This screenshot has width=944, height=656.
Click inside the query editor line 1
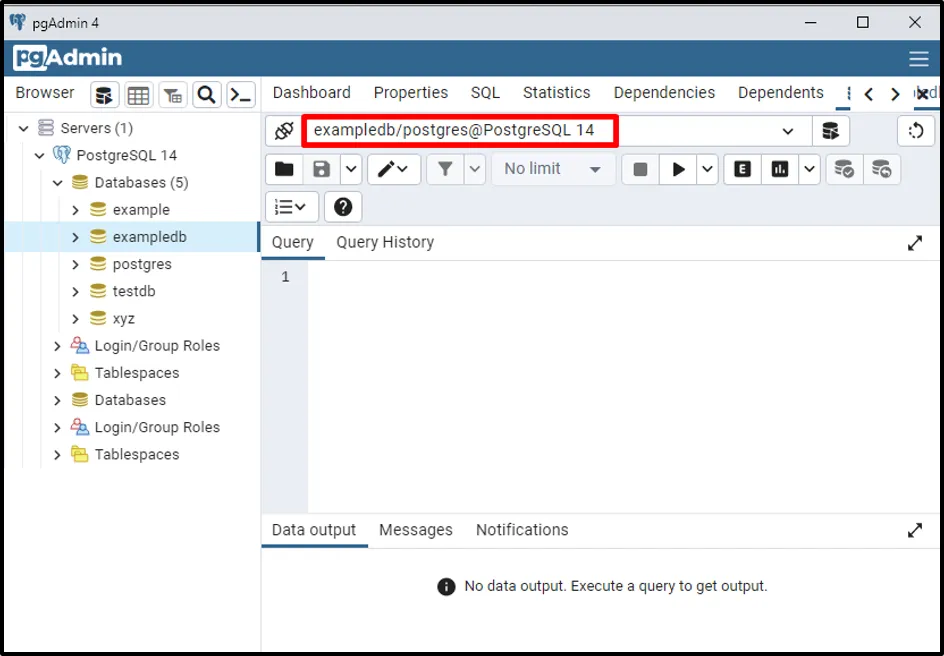(x=600, y=277)
